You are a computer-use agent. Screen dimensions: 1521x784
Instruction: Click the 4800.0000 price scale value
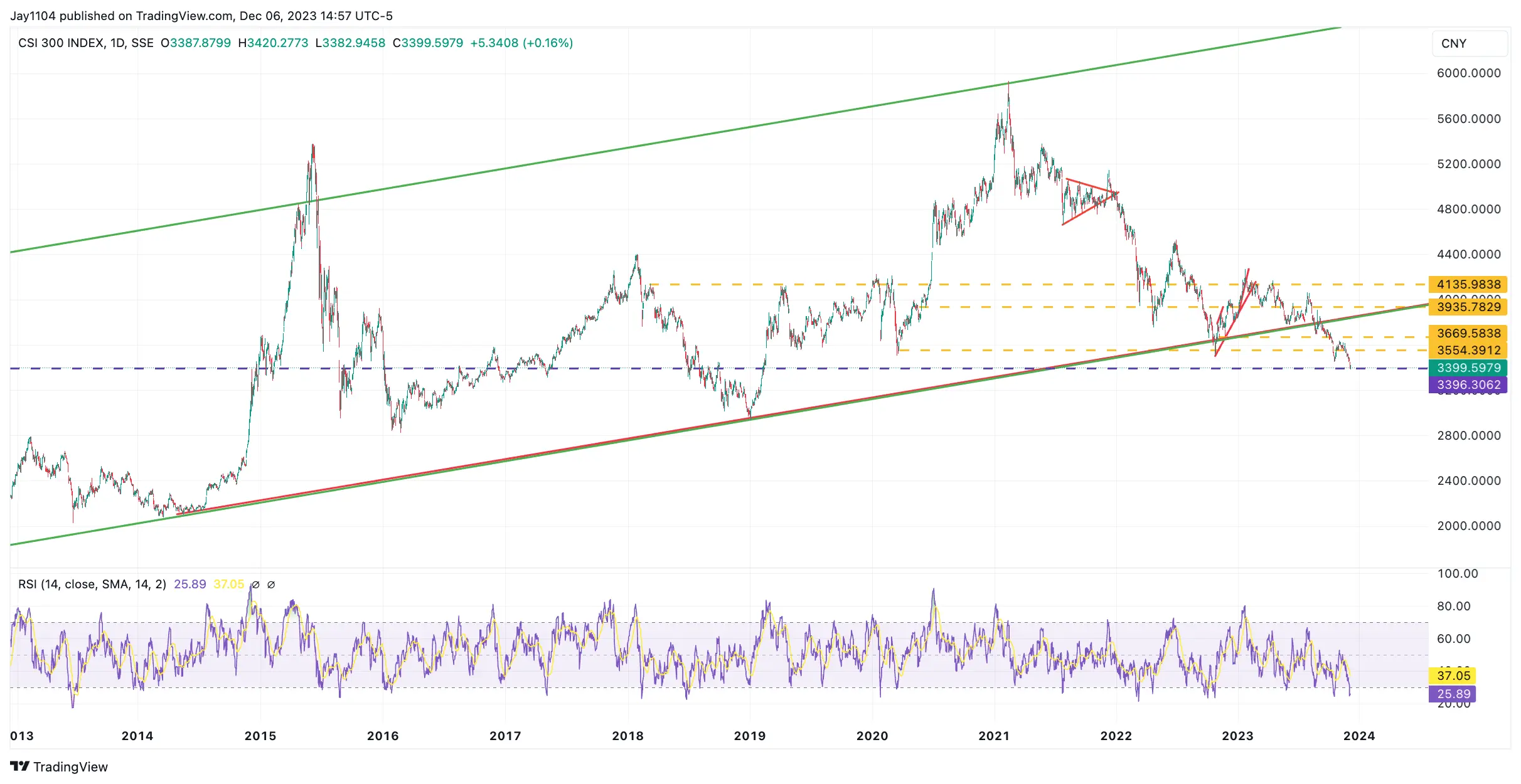pos(1469,209)
